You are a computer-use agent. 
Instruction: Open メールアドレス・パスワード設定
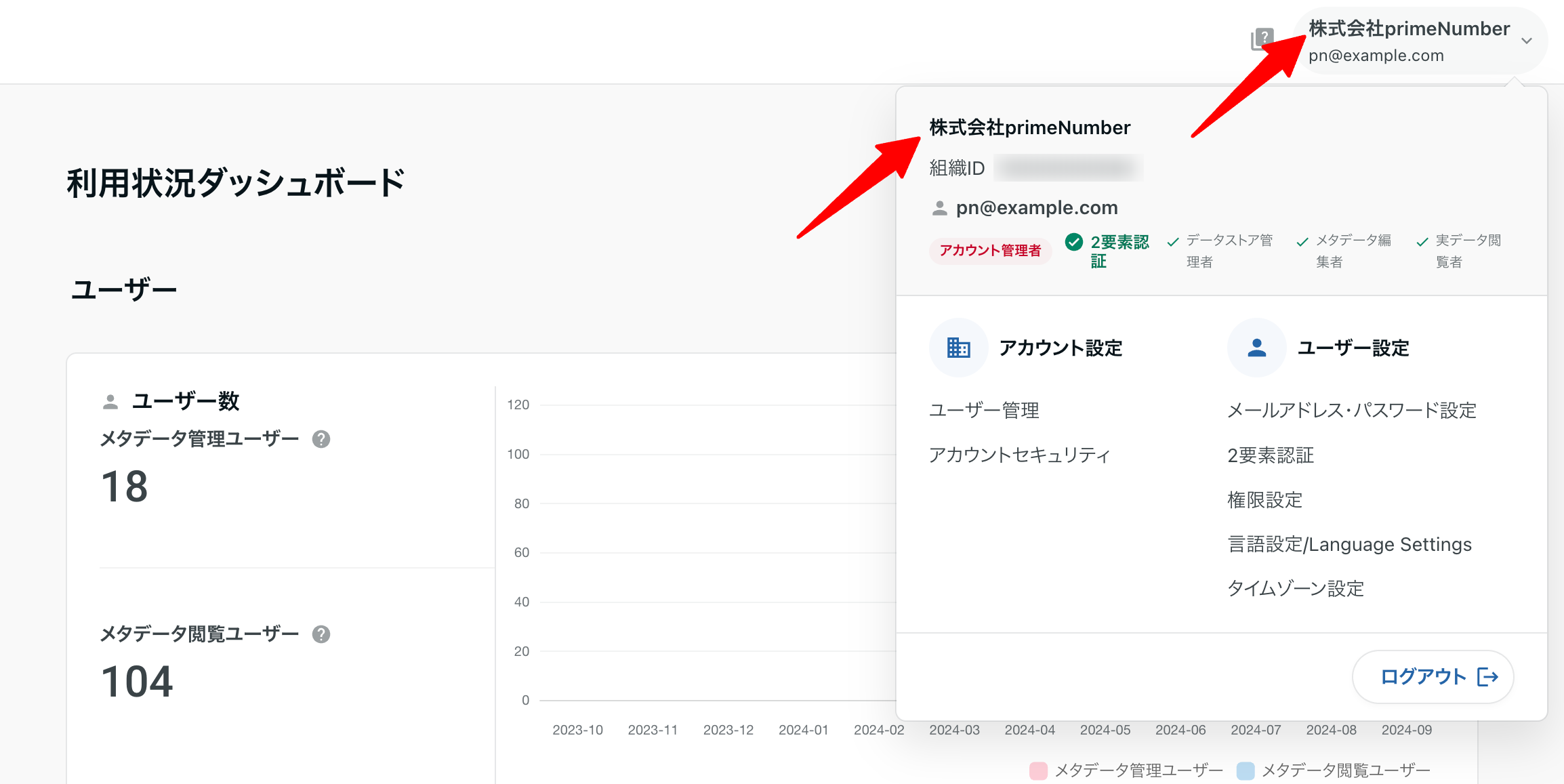tap(1352, 411)
